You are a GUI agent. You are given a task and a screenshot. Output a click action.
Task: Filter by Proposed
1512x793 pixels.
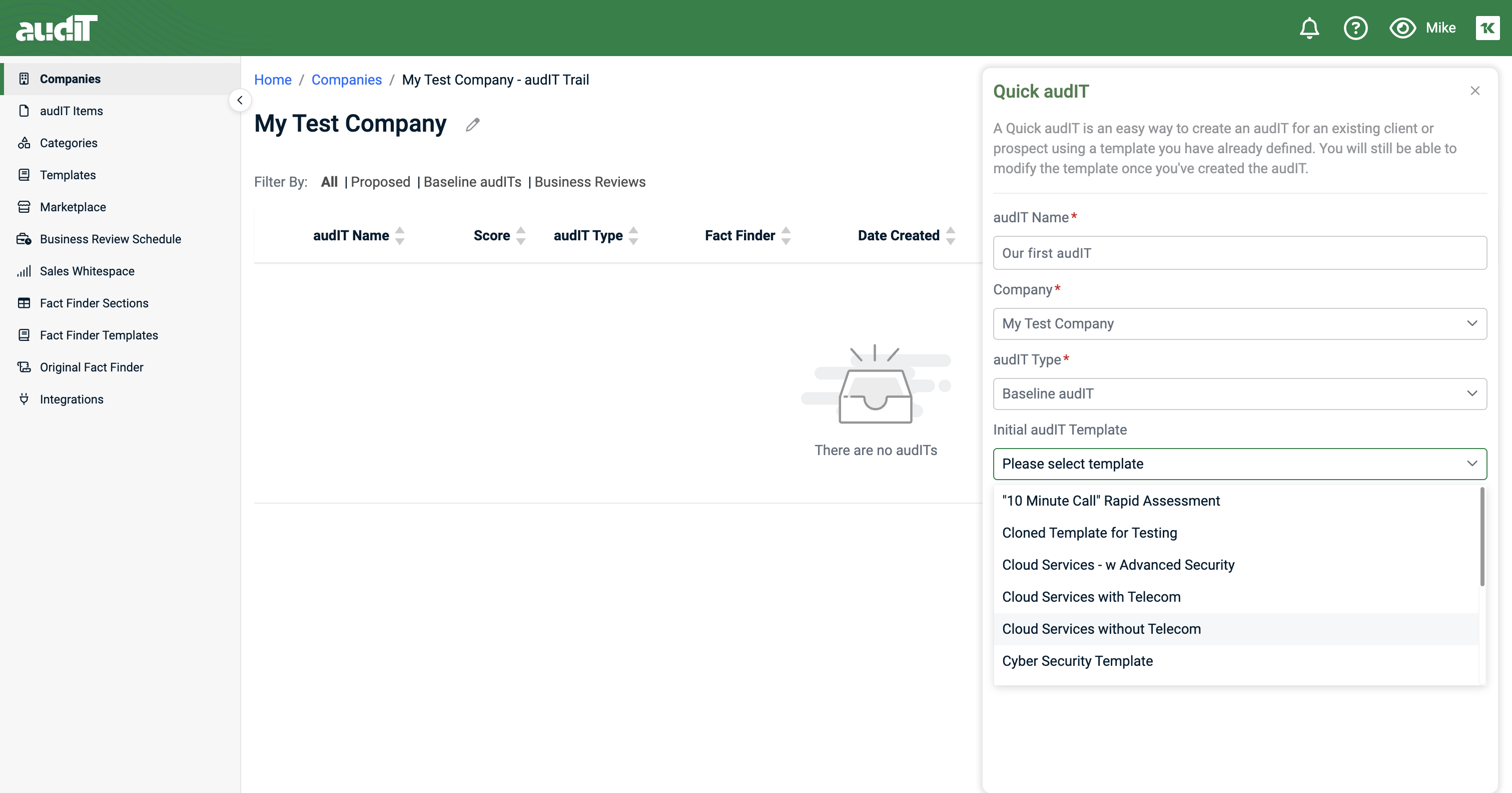tap(380, 182)
